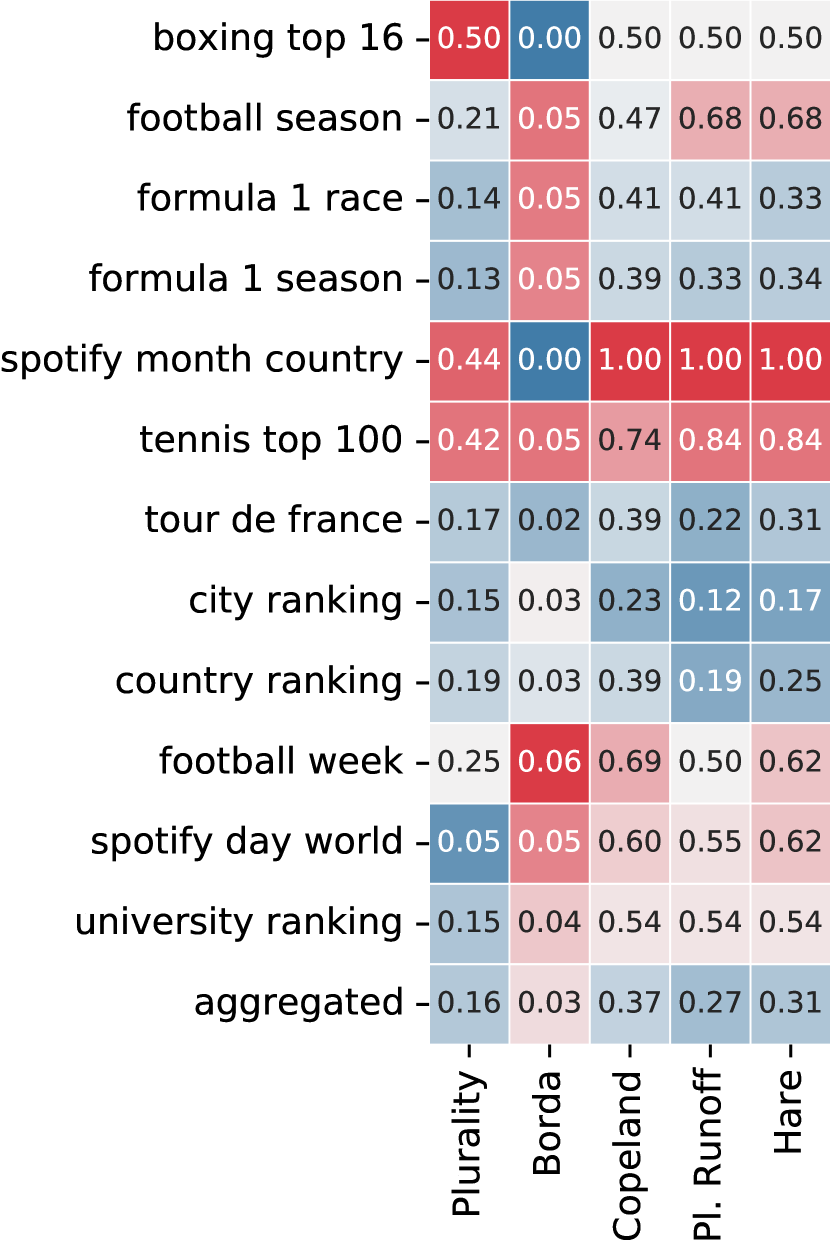Select the 0.37 Copeland cell in aggregated row
This screenshot has width=831, height=1243.
(629, 1002)
